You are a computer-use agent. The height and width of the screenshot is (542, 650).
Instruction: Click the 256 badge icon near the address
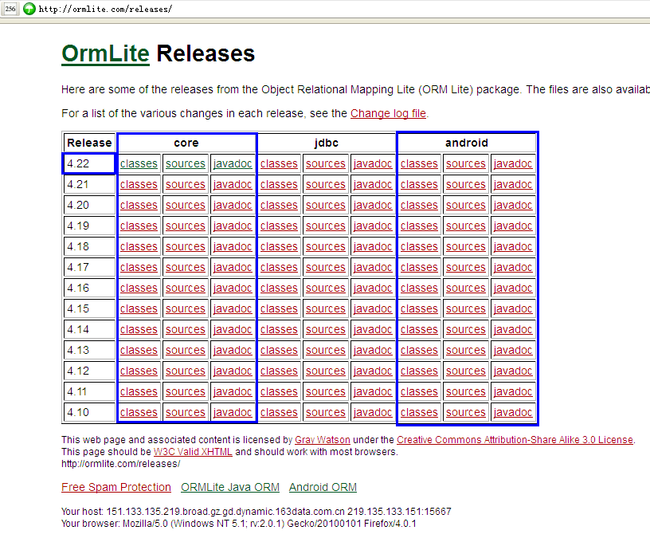click(10, 9)
